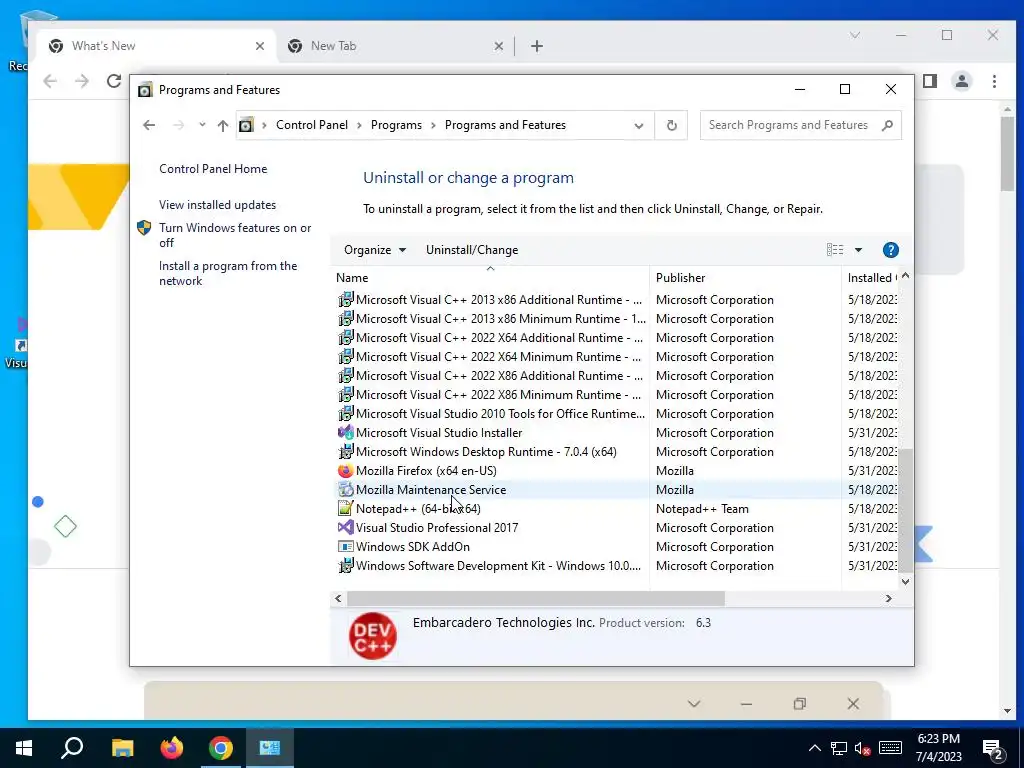The height and width of the screenshot is (768, 1024).
Task: Switch to the New Tab tab in Chrome
Action: (394, 46)
